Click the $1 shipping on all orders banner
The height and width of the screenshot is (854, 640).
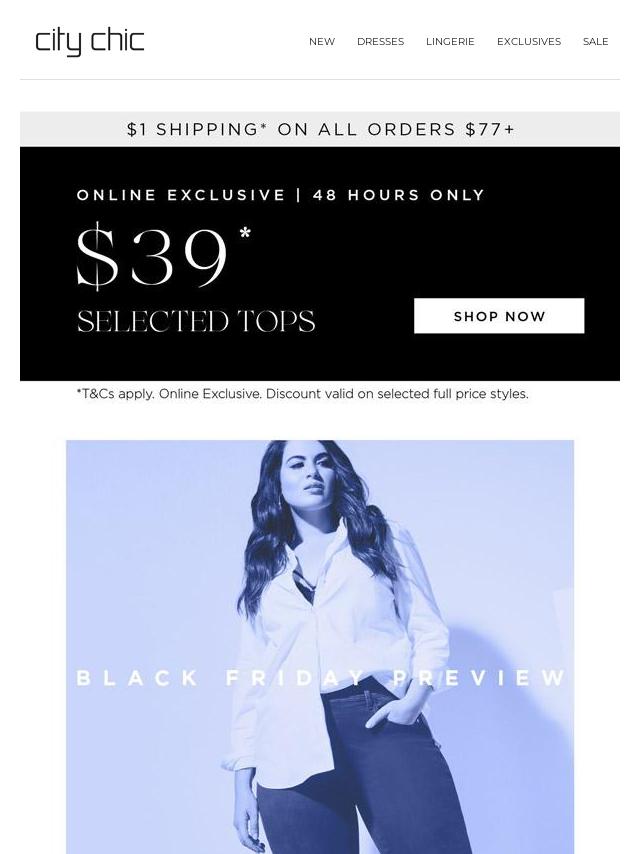(320, 129)
